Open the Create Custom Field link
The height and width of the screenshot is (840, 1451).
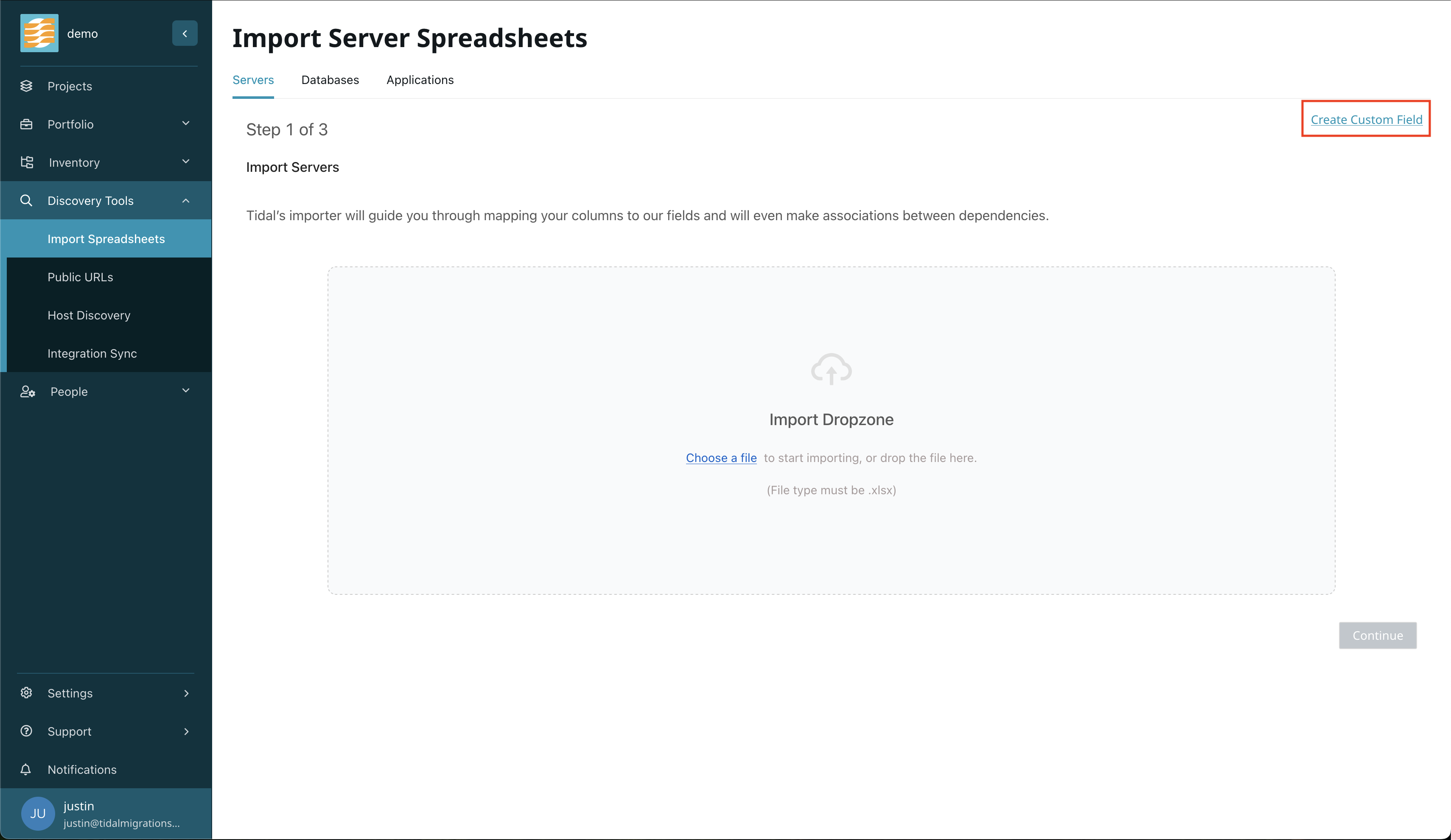point(1366,120)
